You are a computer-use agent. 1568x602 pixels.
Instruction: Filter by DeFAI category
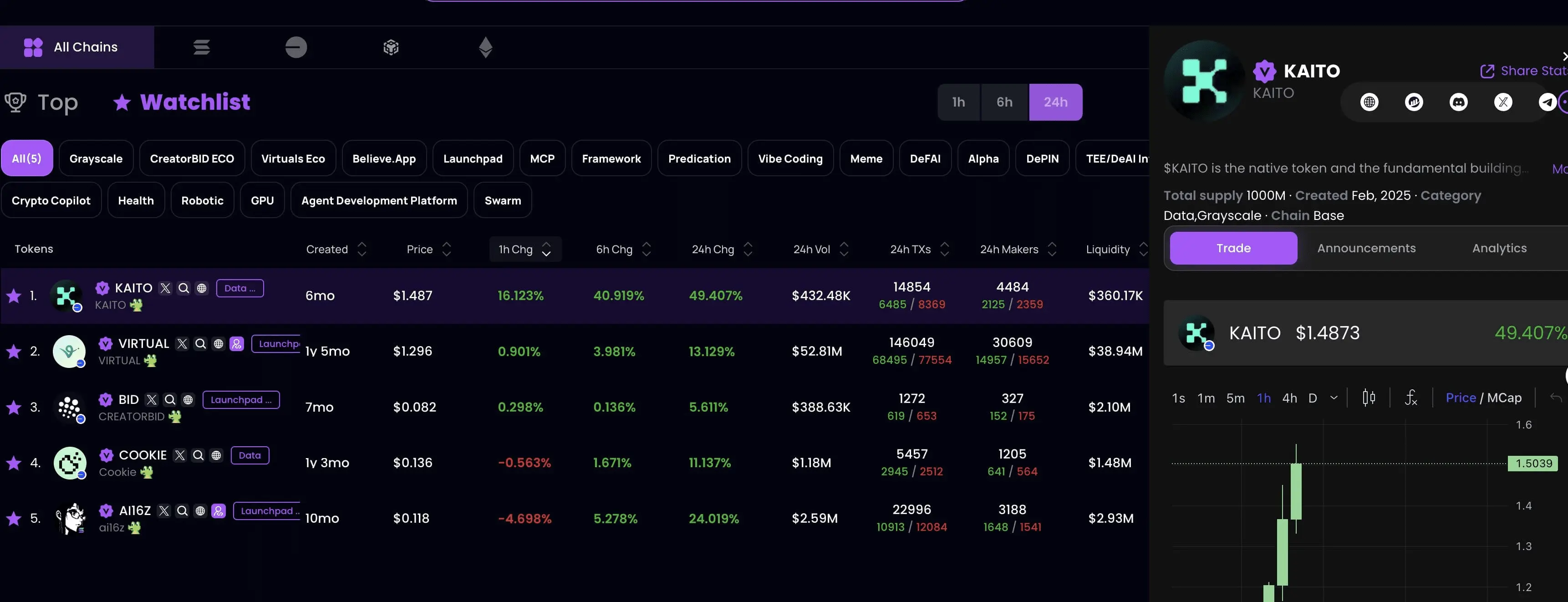click(925, 158)
